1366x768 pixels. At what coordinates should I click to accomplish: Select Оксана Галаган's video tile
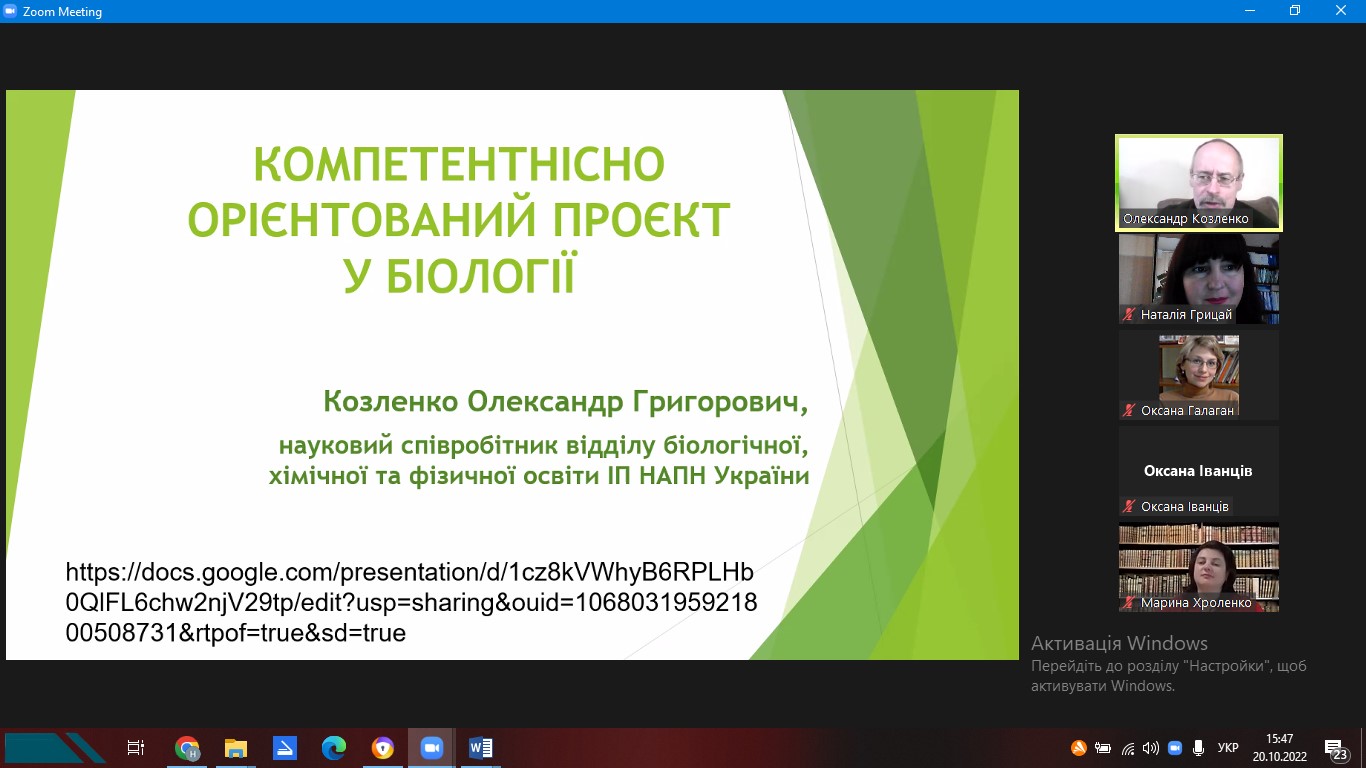[1199, 375]
